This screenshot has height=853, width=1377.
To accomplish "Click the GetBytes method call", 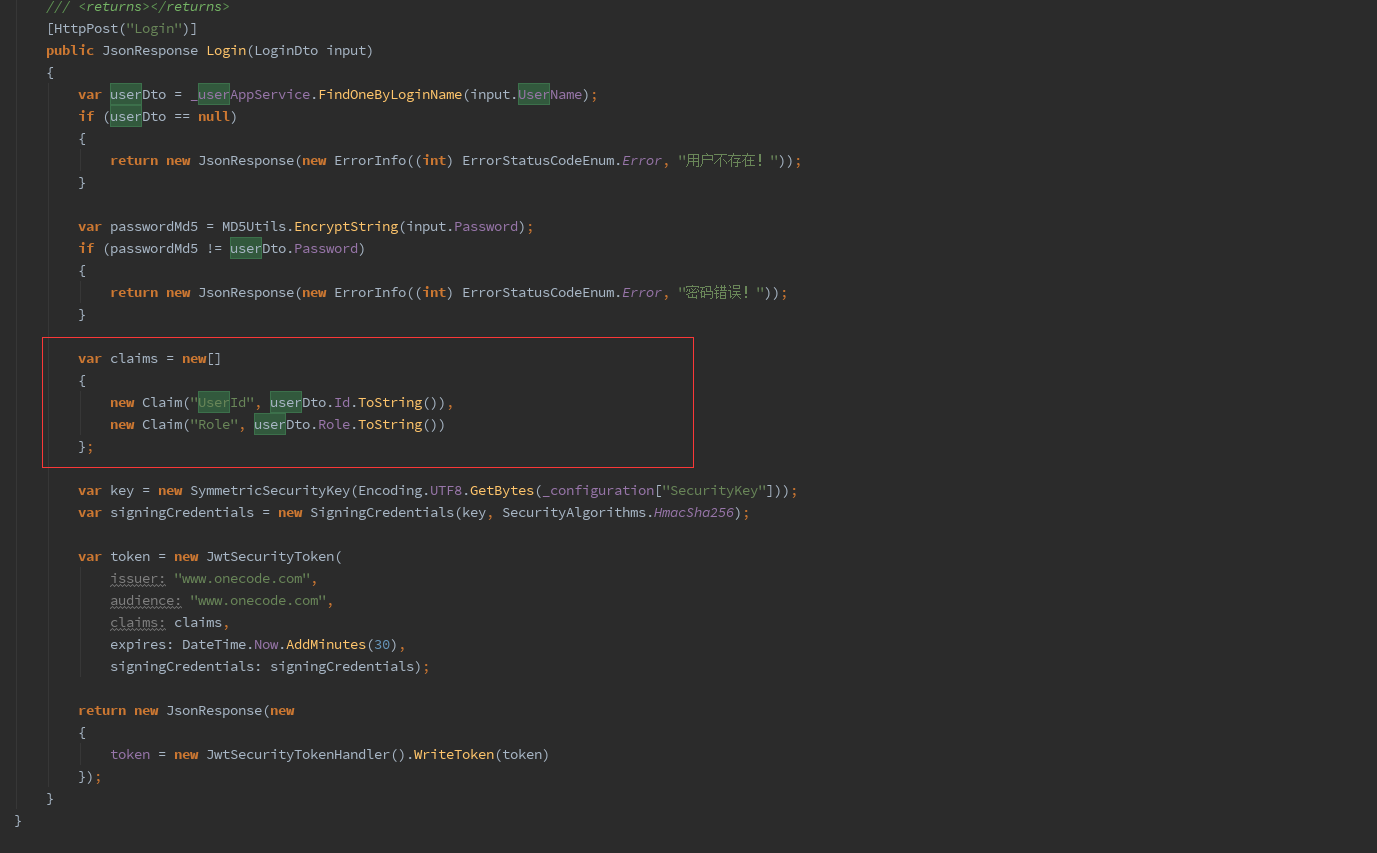I will (x=502, y=490).
